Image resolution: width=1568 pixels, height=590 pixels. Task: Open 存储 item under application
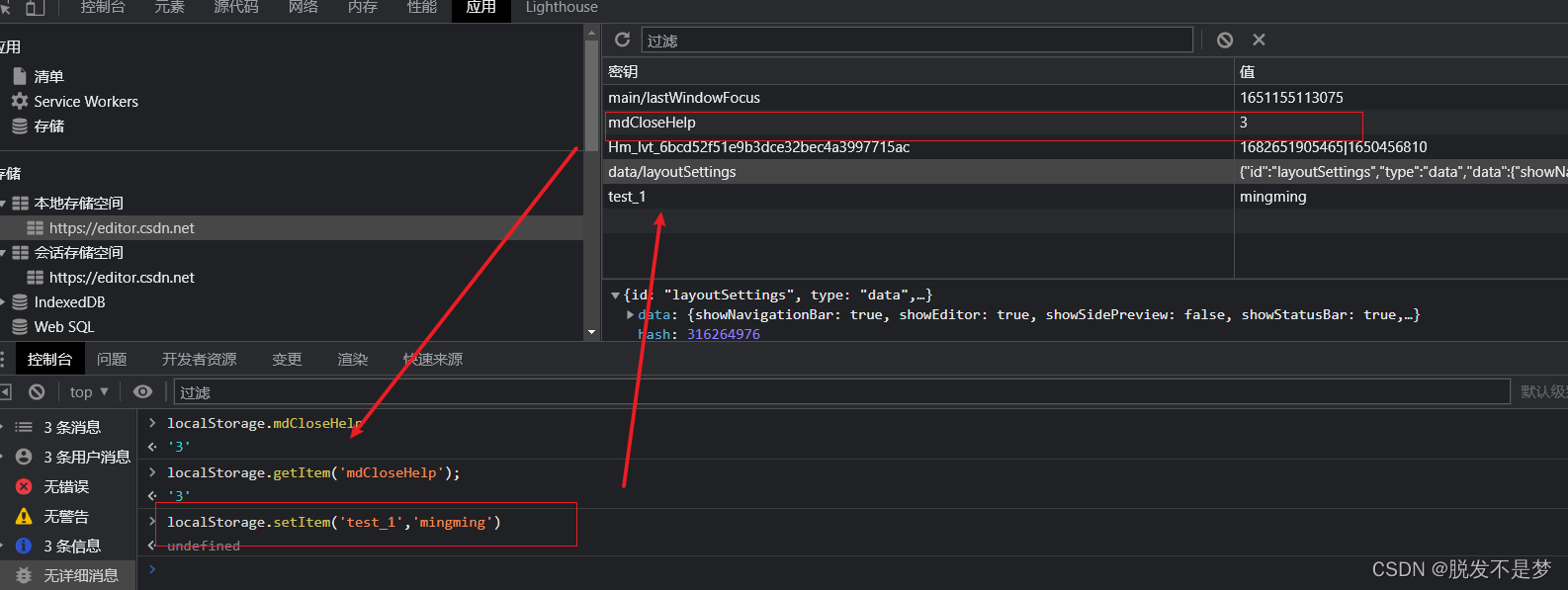(48, 126)
